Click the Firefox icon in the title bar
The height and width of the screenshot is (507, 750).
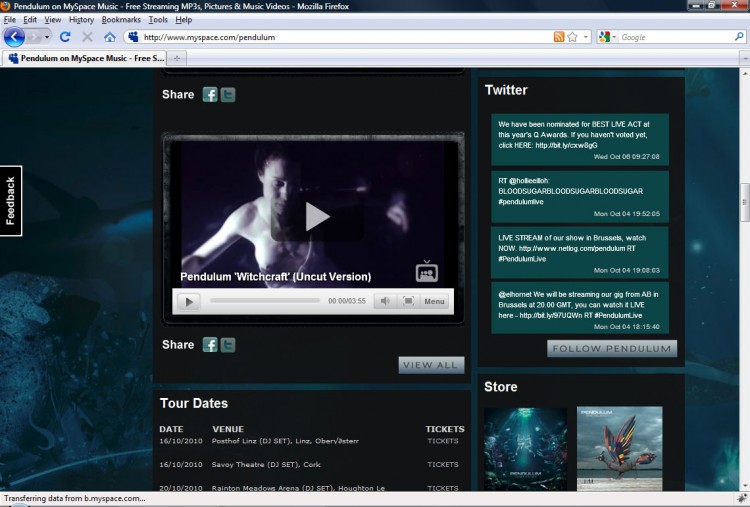(5, 6)
